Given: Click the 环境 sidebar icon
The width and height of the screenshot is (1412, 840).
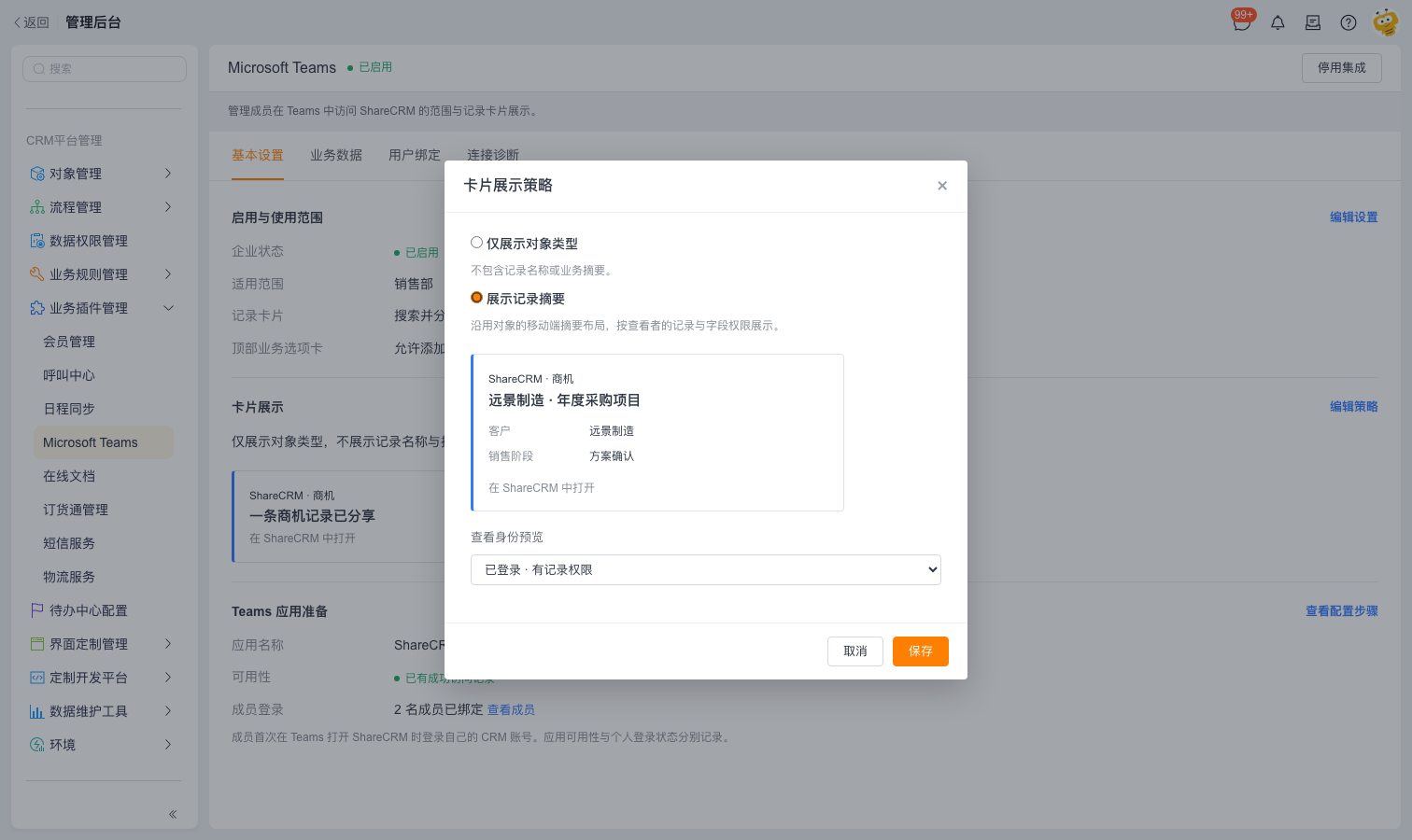Looking at the screenshot, I should coord(37,745).
